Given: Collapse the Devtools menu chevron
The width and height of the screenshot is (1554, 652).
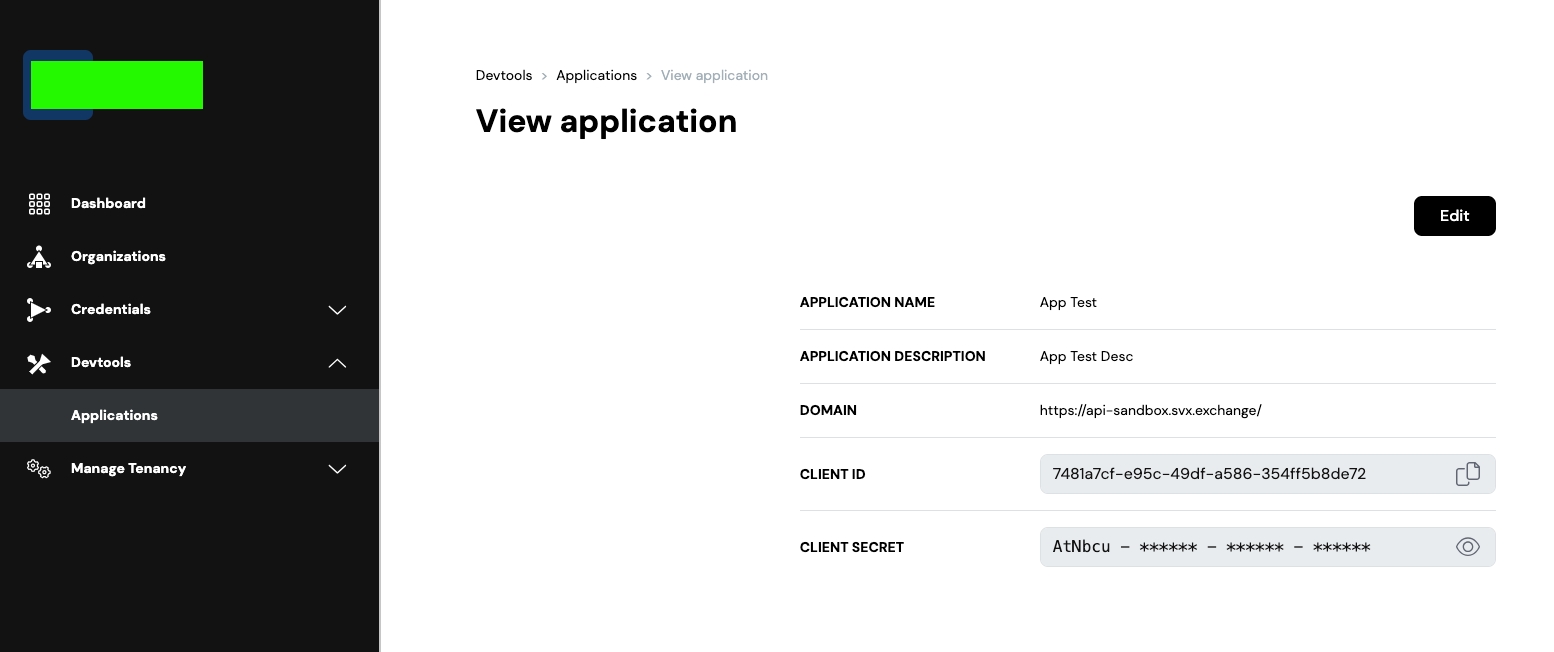Looking at the screenshot, I should pyautogui.click(x=338, y=363).
